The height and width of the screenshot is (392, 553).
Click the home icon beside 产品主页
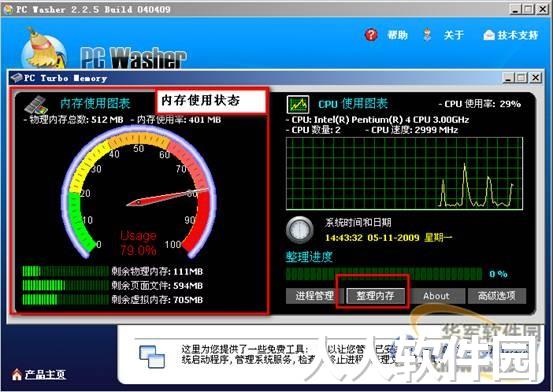coord(17,374)
